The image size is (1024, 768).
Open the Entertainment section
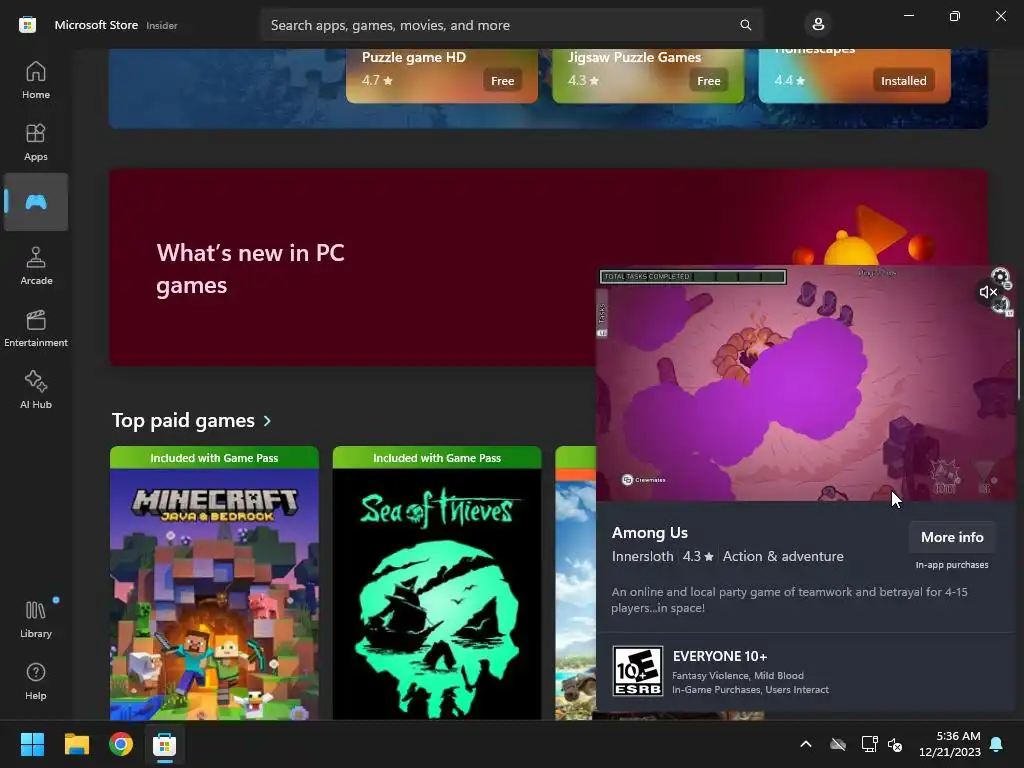point(36,328)
